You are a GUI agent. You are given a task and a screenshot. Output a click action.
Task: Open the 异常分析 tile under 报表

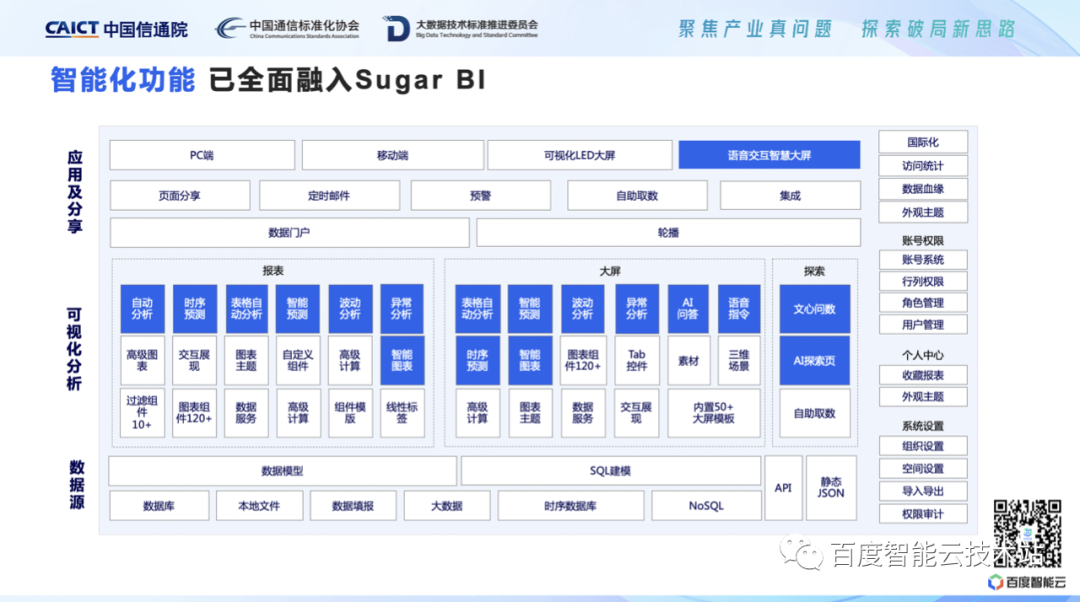pos(402,308)
